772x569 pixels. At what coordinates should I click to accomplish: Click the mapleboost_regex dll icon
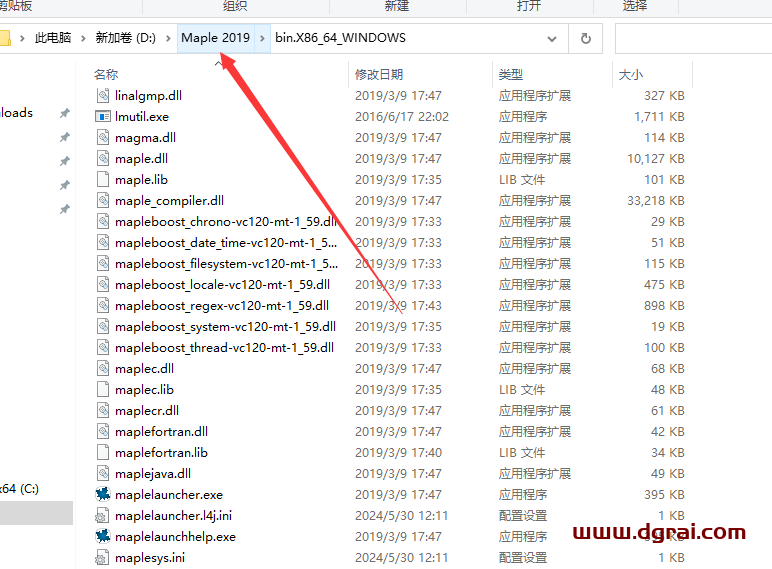103,306
